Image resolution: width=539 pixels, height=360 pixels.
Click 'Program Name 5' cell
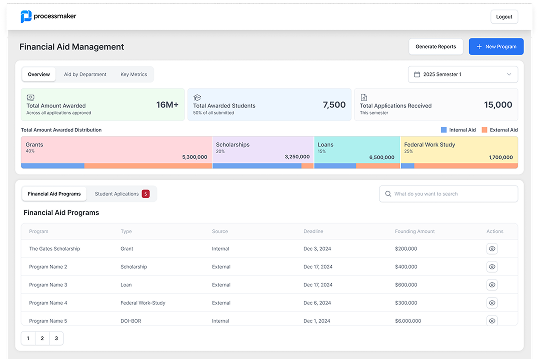point(48,321)
